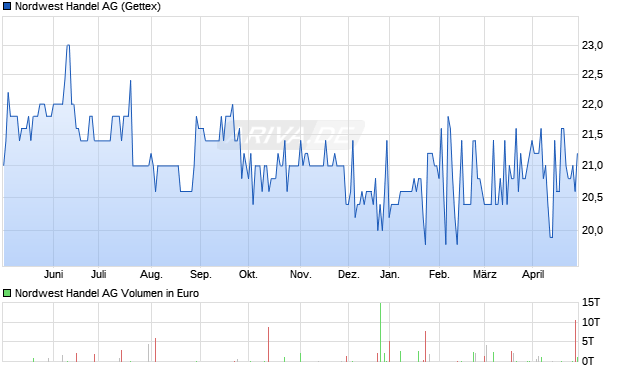Click the 20,0 price axis value
Image resolution: width=620 pixels, height=371 pixels.
[x=592, y=230]
